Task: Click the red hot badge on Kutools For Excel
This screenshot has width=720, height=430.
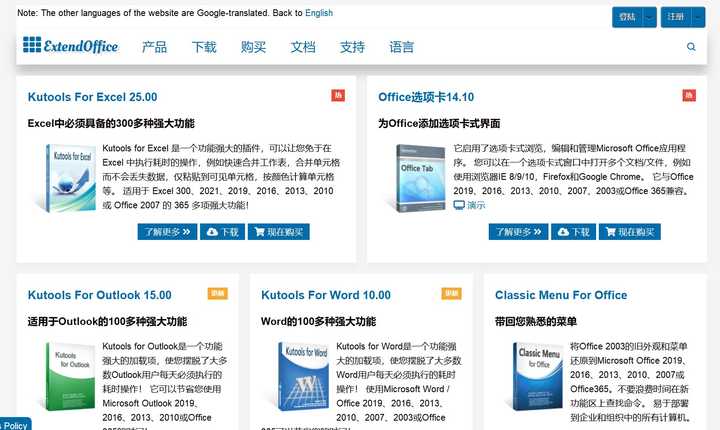Action: 338,96
